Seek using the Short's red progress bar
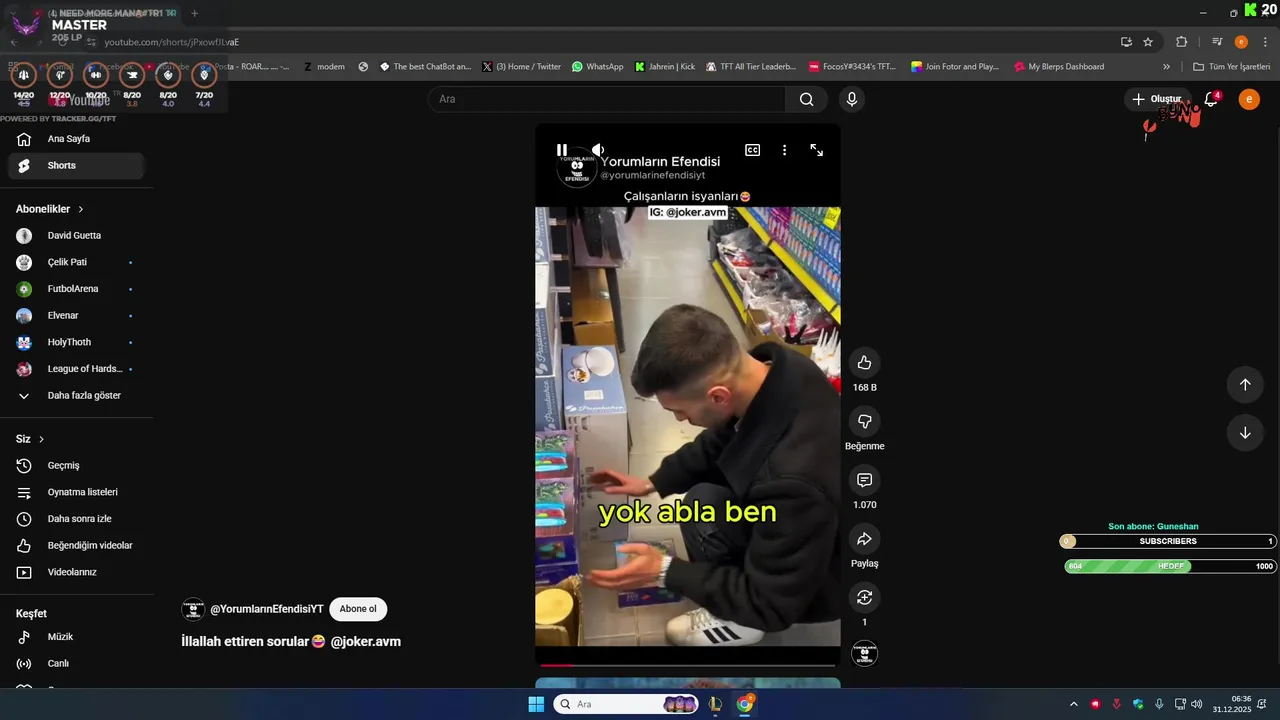 [x=688, y=665]
